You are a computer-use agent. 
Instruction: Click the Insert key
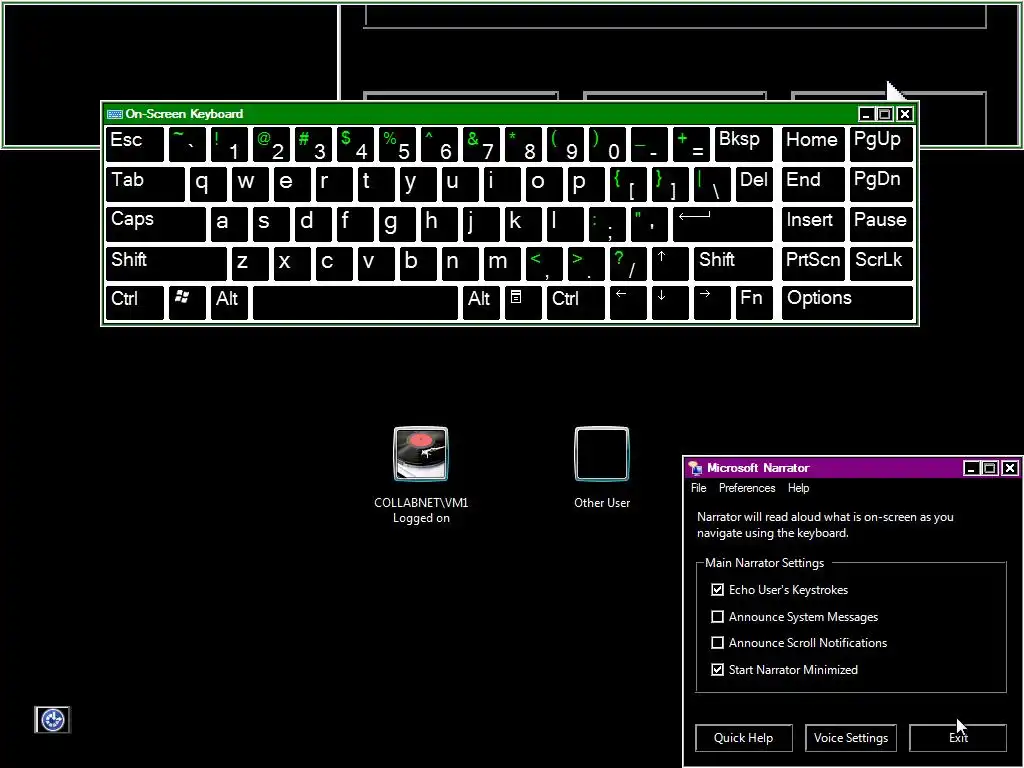coord(813,224)
